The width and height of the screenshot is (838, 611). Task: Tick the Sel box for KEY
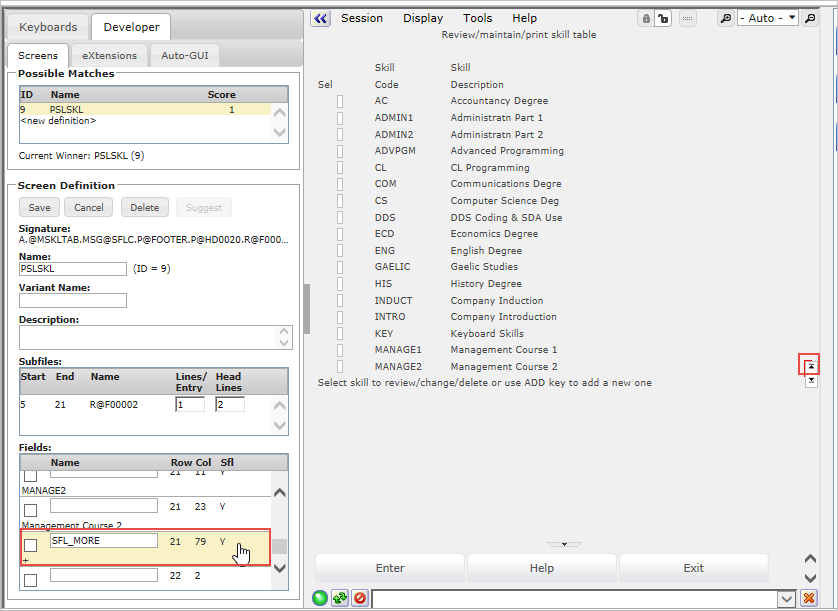point(340,334)
